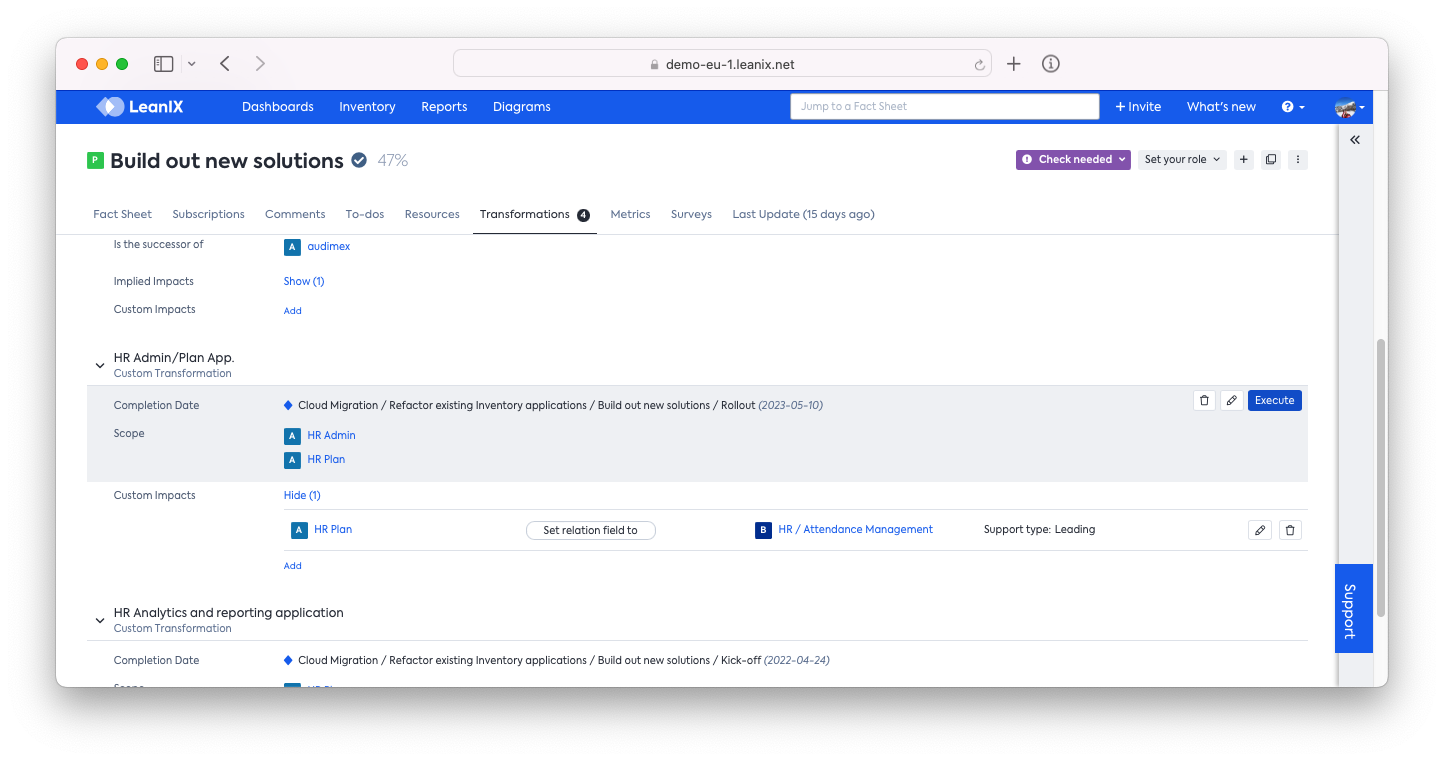The width and height of the screenshot is (1444, 761).
Task: Switch to the To-dos tab
Action: tap(365, 214)
